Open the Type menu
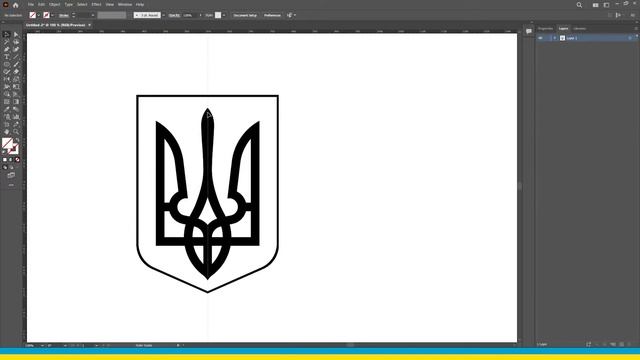Image resolution: width=640 pixels, height=360 pixels. click(x=69, y=4)
